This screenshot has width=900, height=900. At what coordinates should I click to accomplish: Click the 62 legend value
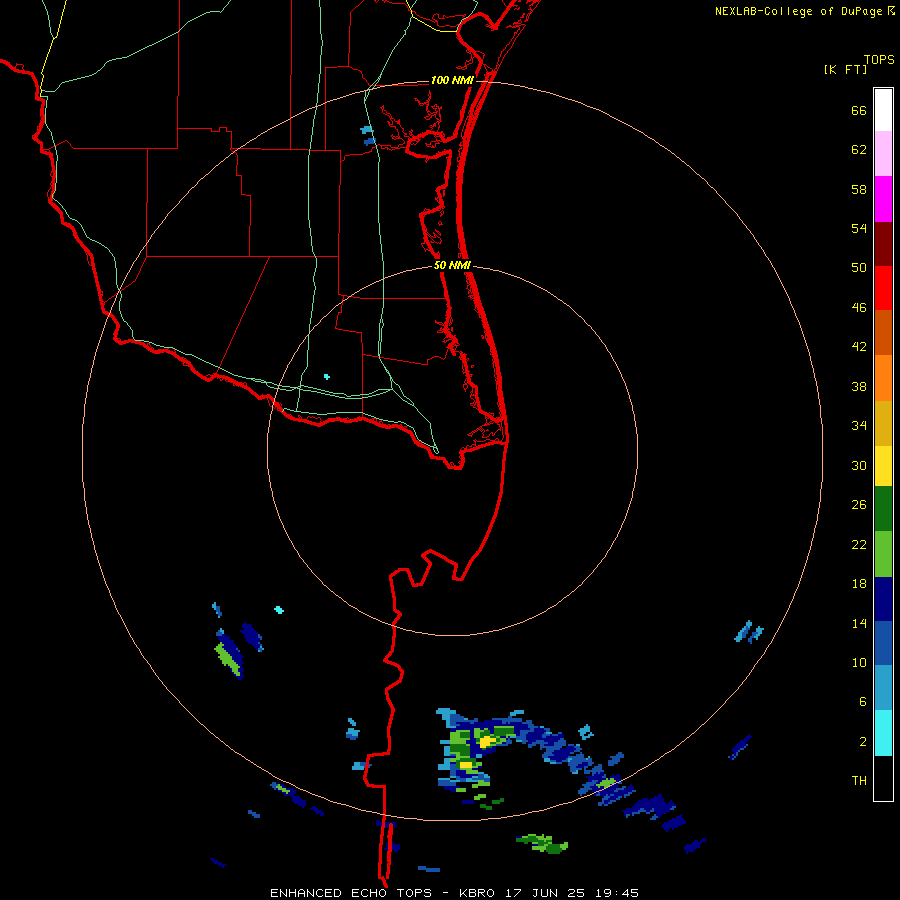(x=859, y=150)
